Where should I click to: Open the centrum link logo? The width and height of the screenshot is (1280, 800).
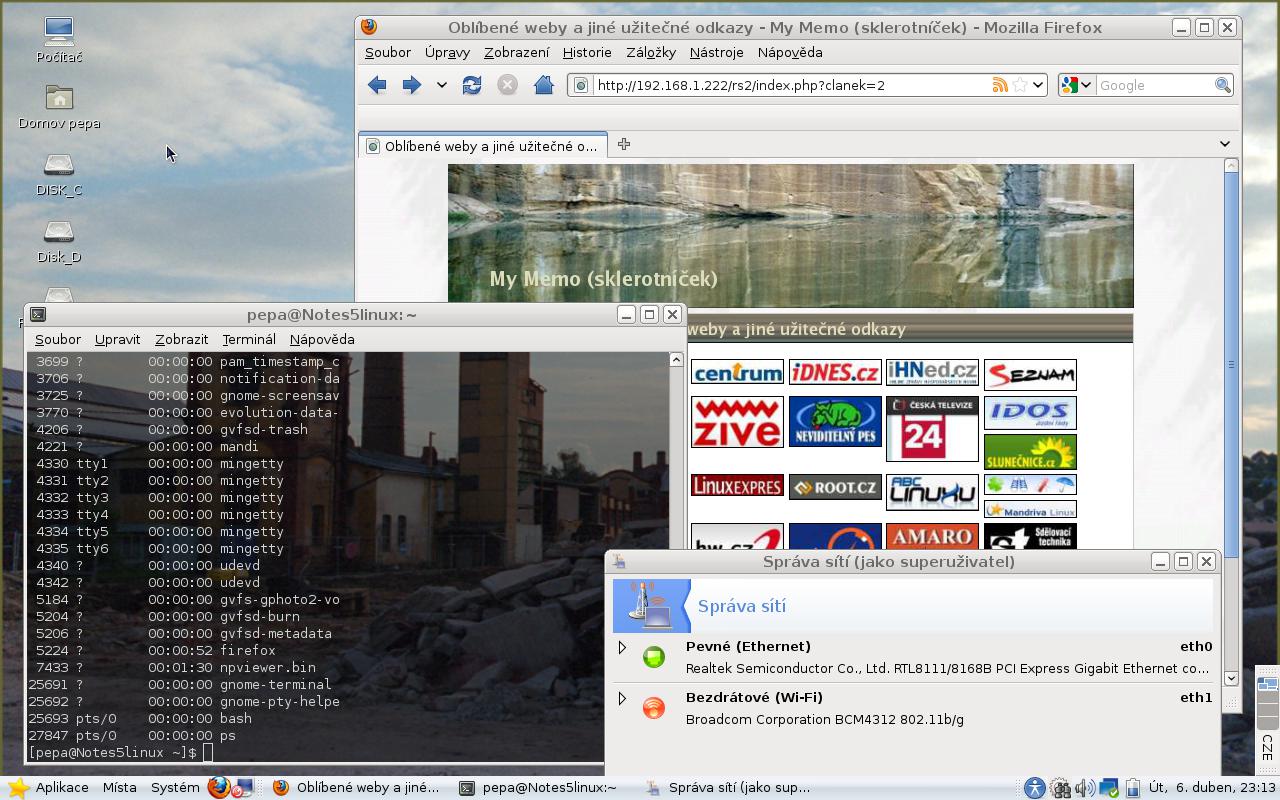pyautogui.click(x=737, y=373)
